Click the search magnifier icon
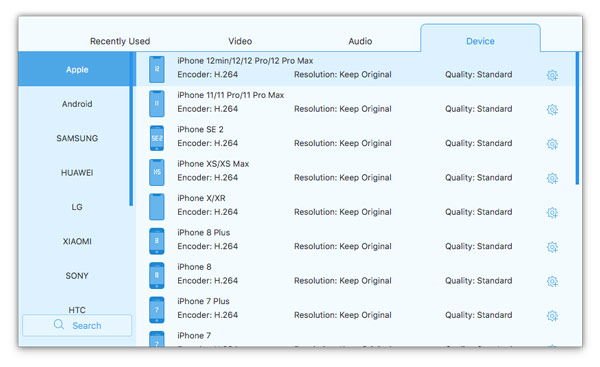600x367 pixels. 59,325
